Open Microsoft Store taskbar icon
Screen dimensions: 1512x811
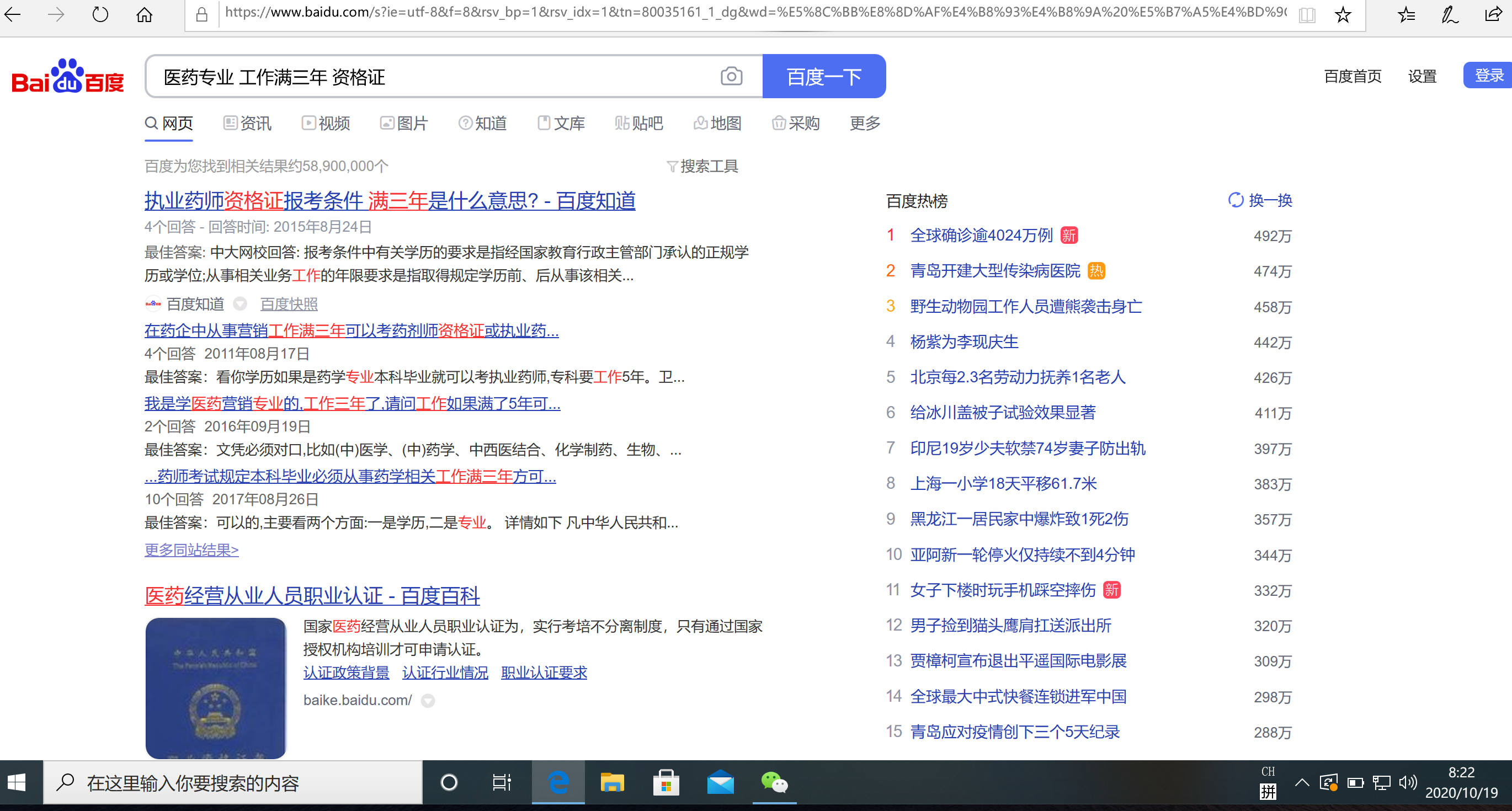(666, 782)
